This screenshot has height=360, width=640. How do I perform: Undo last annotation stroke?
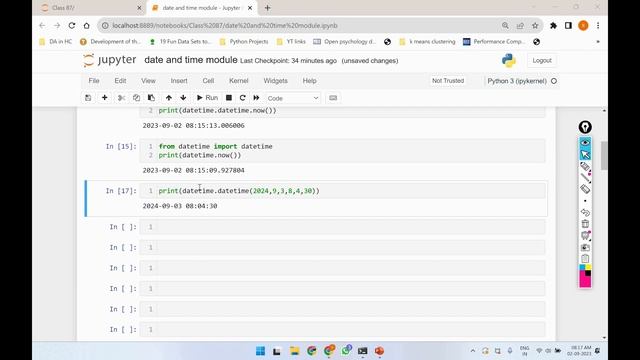pyautogui.click(x=585, y=213)
